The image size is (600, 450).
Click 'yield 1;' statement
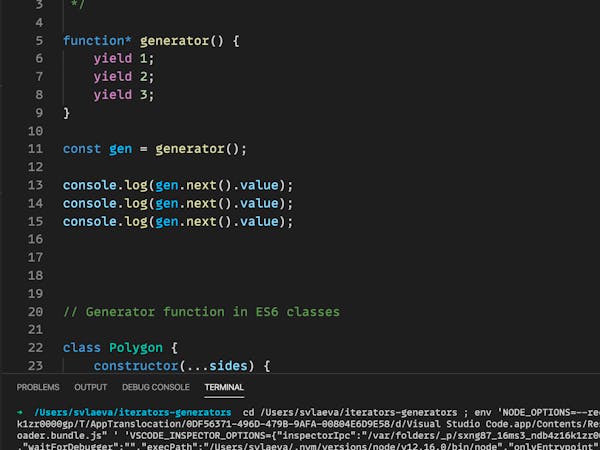pyautogui.click(x=124, y=59)
